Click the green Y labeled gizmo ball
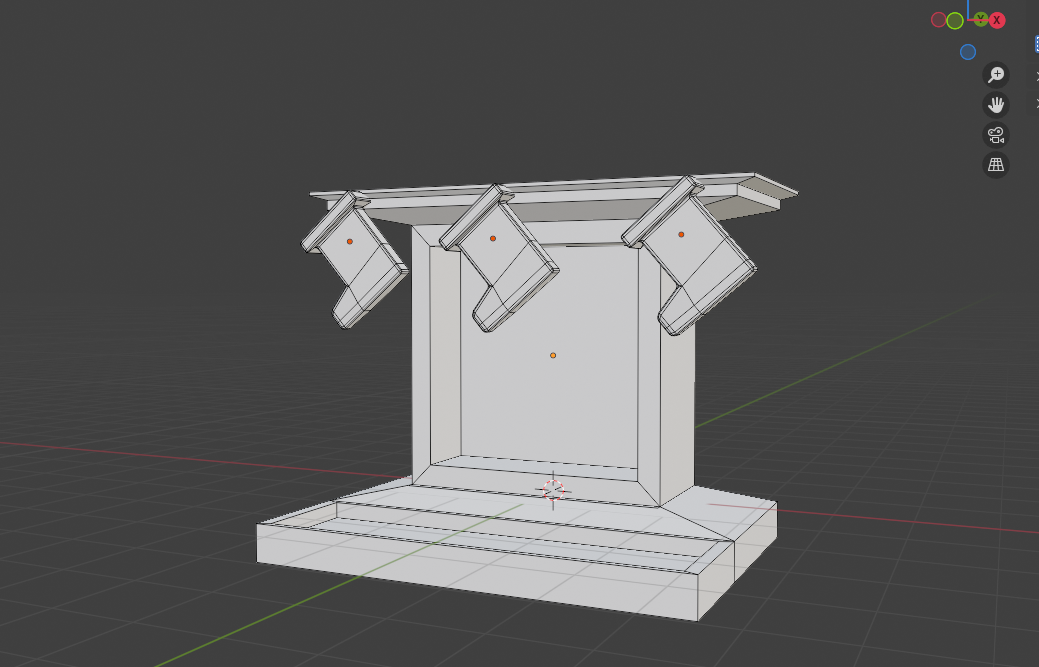The height and width of the screenshot is (667, 1039). [981, 19]
